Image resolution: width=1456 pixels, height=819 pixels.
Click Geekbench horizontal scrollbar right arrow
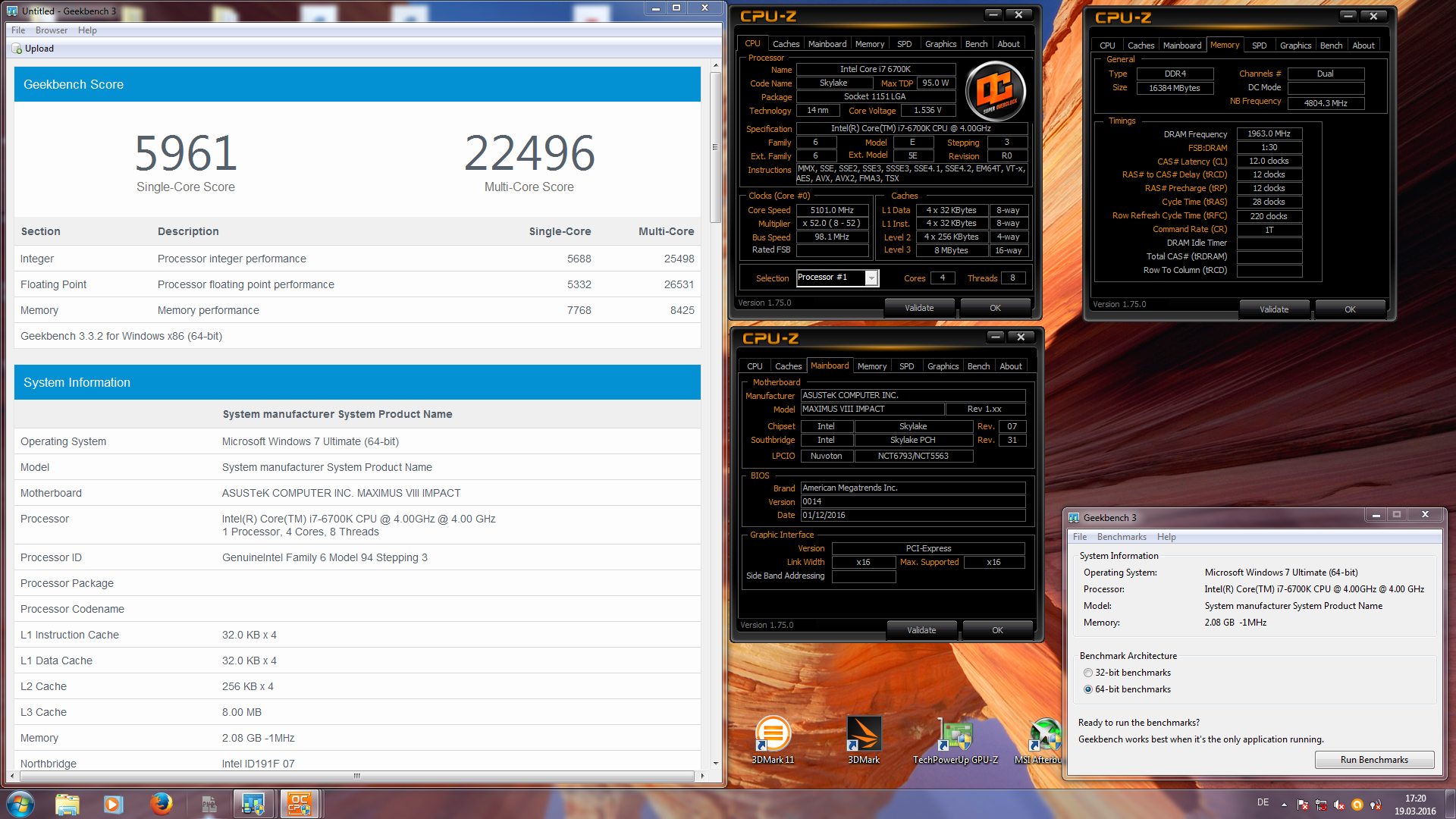pos(702,776)
